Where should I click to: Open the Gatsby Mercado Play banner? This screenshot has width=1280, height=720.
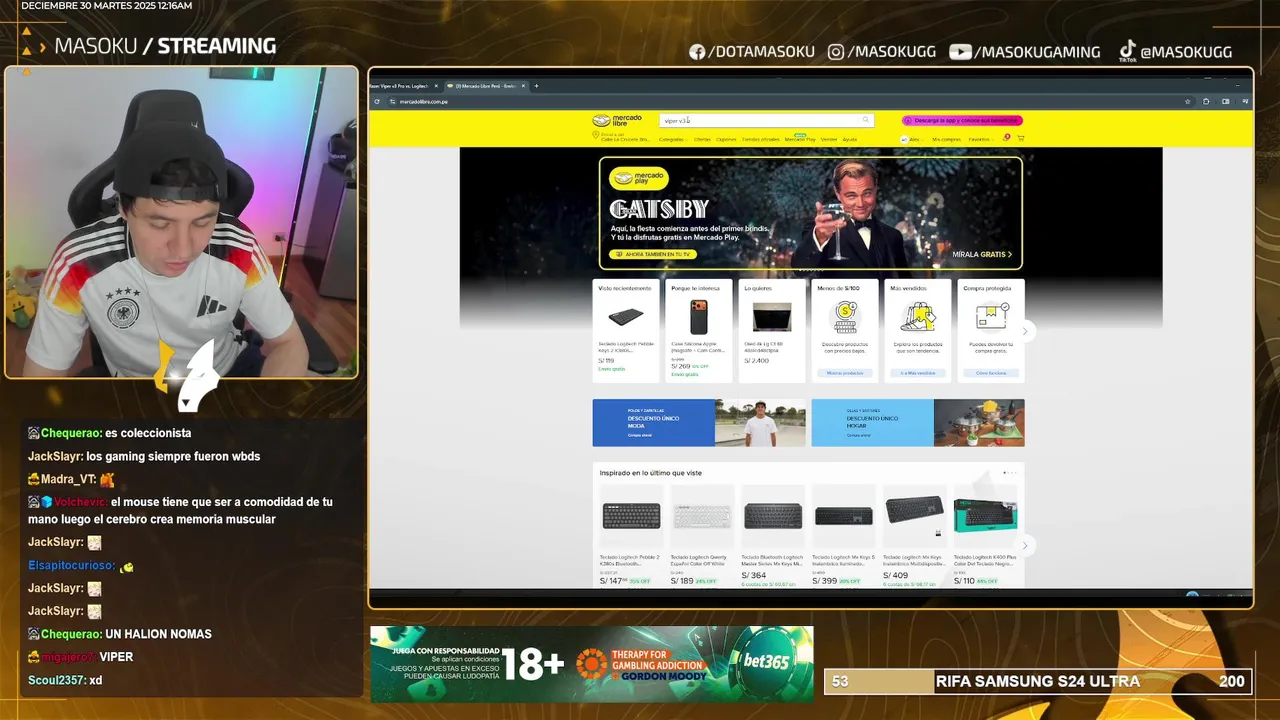click(810, 213)
